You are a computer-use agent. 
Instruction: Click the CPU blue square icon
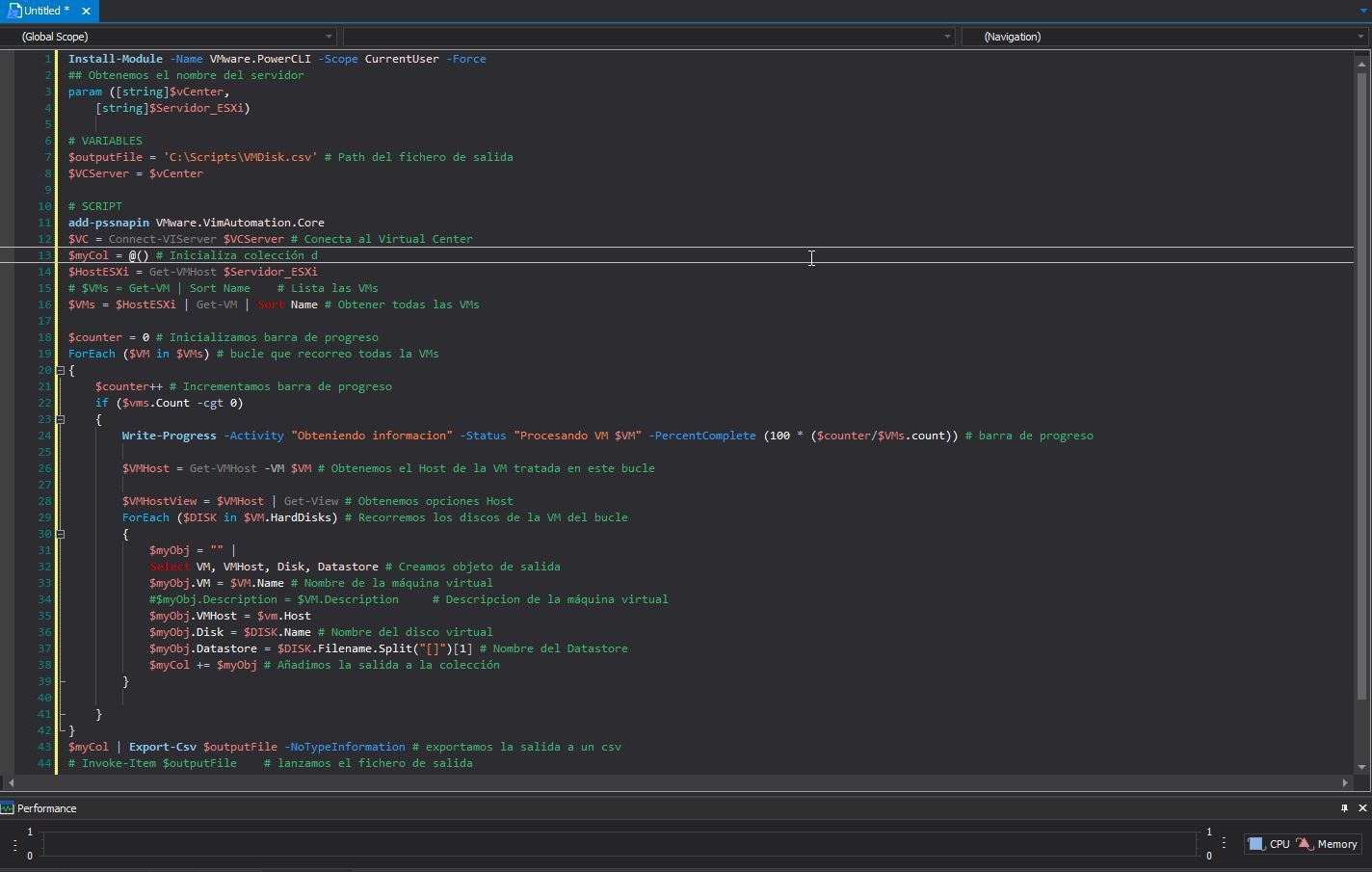1255,844
